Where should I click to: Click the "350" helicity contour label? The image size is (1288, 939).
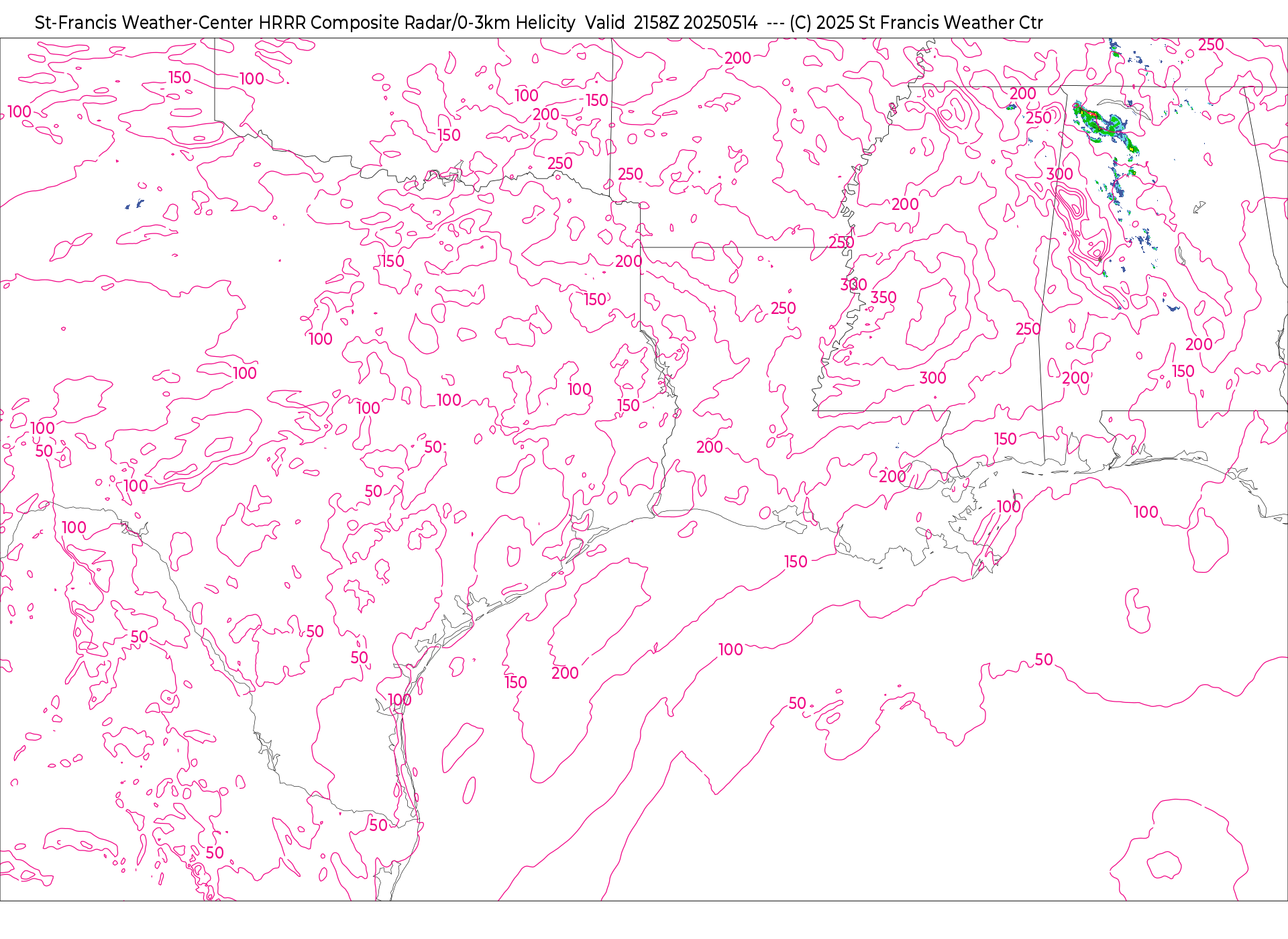883,298
